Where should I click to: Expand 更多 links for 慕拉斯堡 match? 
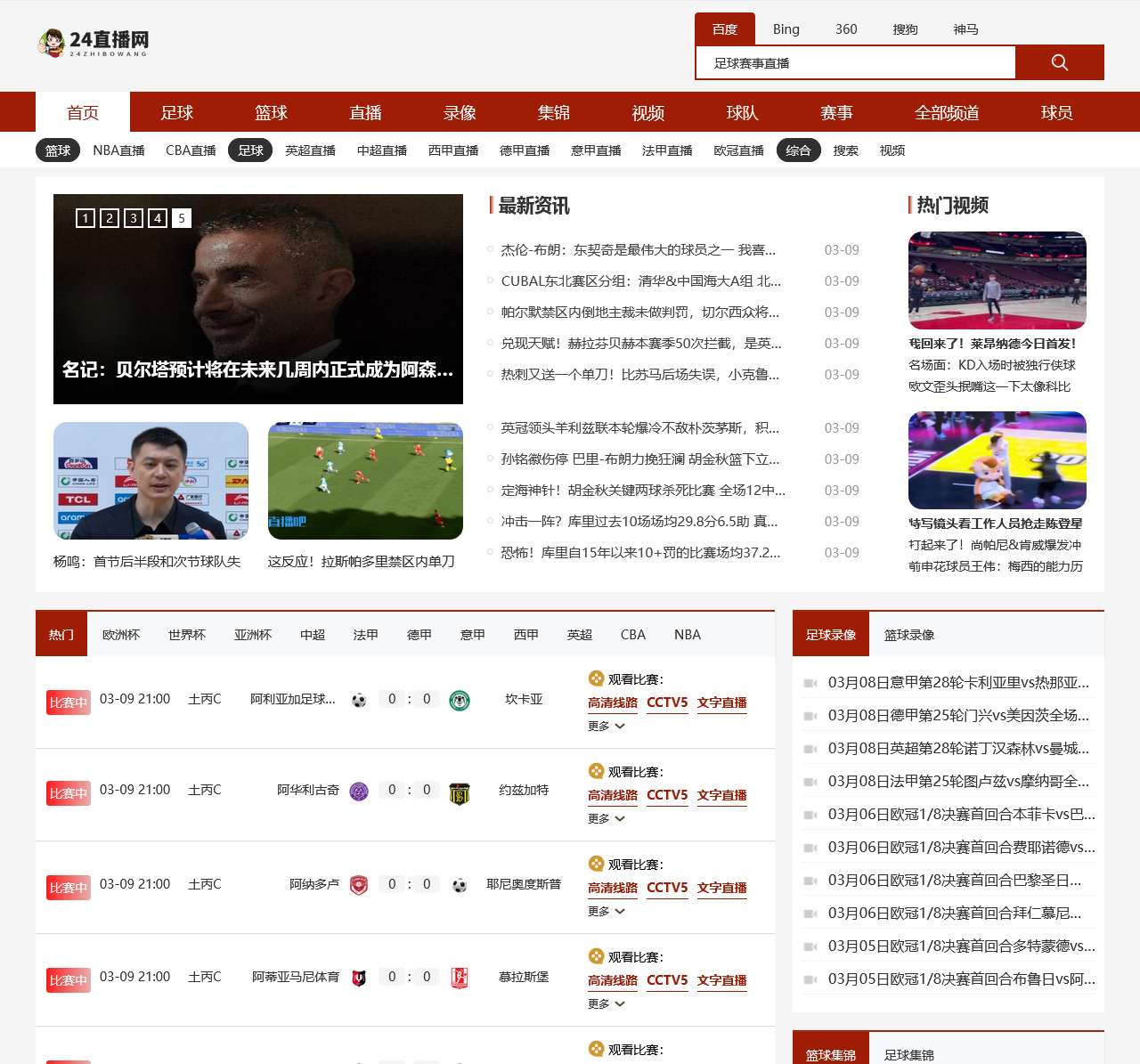pyautogui.click(x=607, y=1004)
